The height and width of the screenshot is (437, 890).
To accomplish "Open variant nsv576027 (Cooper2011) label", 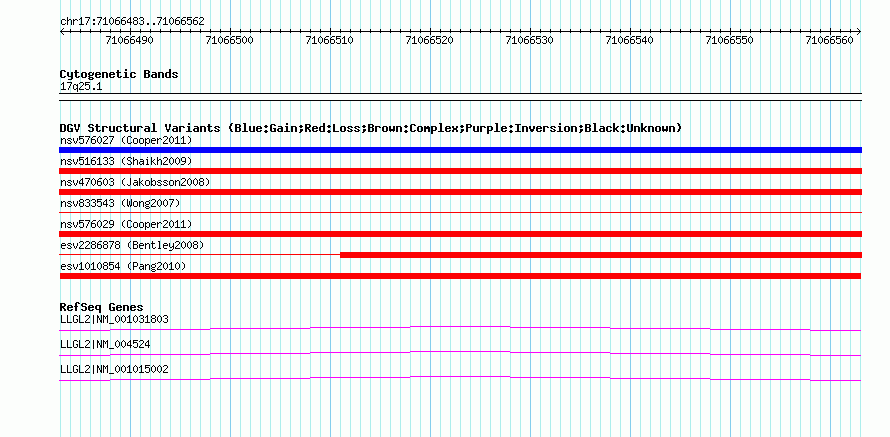I will pos(126,140).
